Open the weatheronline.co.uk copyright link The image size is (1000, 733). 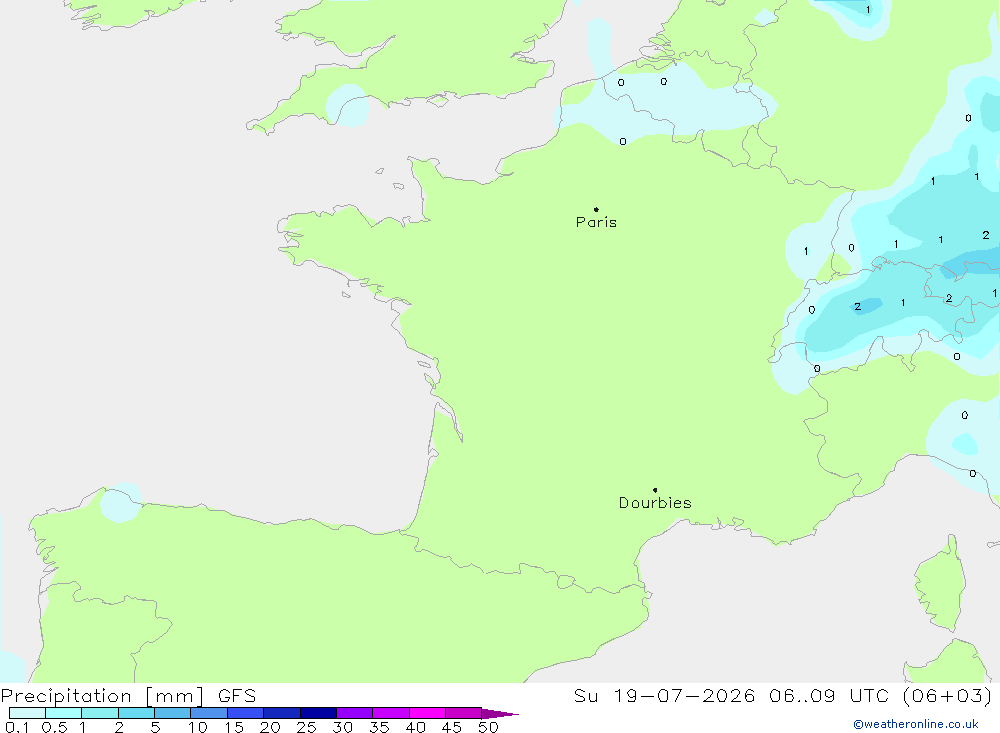[916, 724]
